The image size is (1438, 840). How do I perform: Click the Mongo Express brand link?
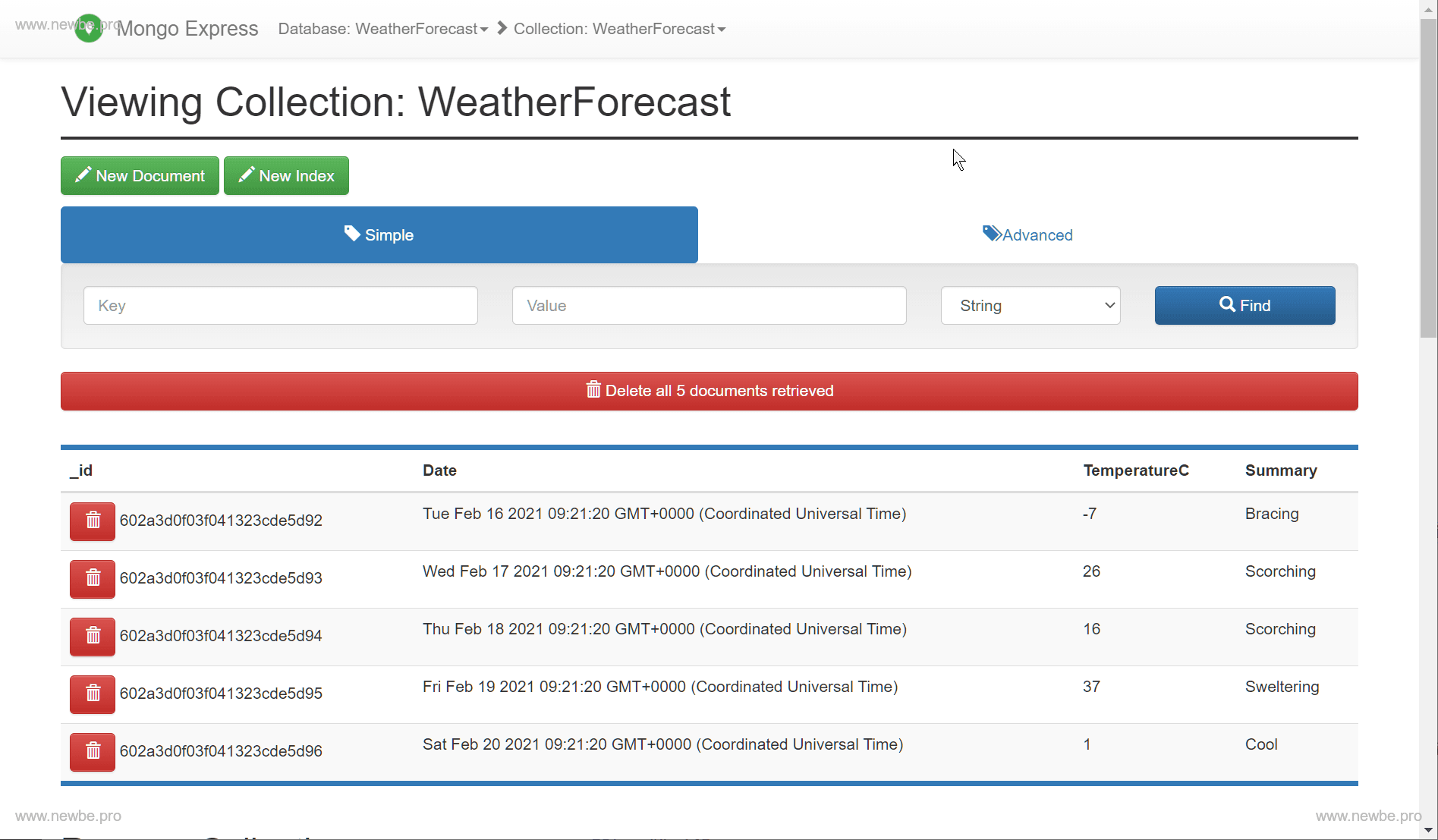(x=187, y=29)
